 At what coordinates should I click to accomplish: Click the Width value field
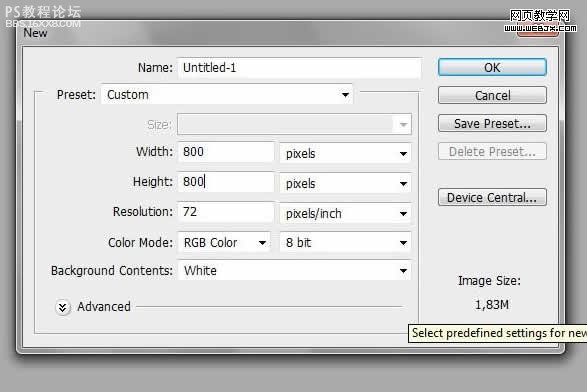coord(226,152)
